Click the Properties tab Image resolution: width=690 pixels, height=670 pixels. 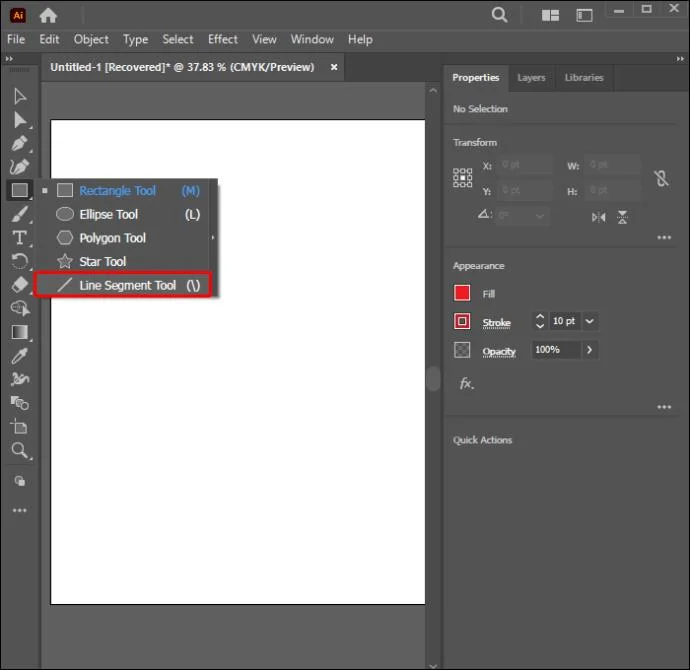tap(476, 77)
